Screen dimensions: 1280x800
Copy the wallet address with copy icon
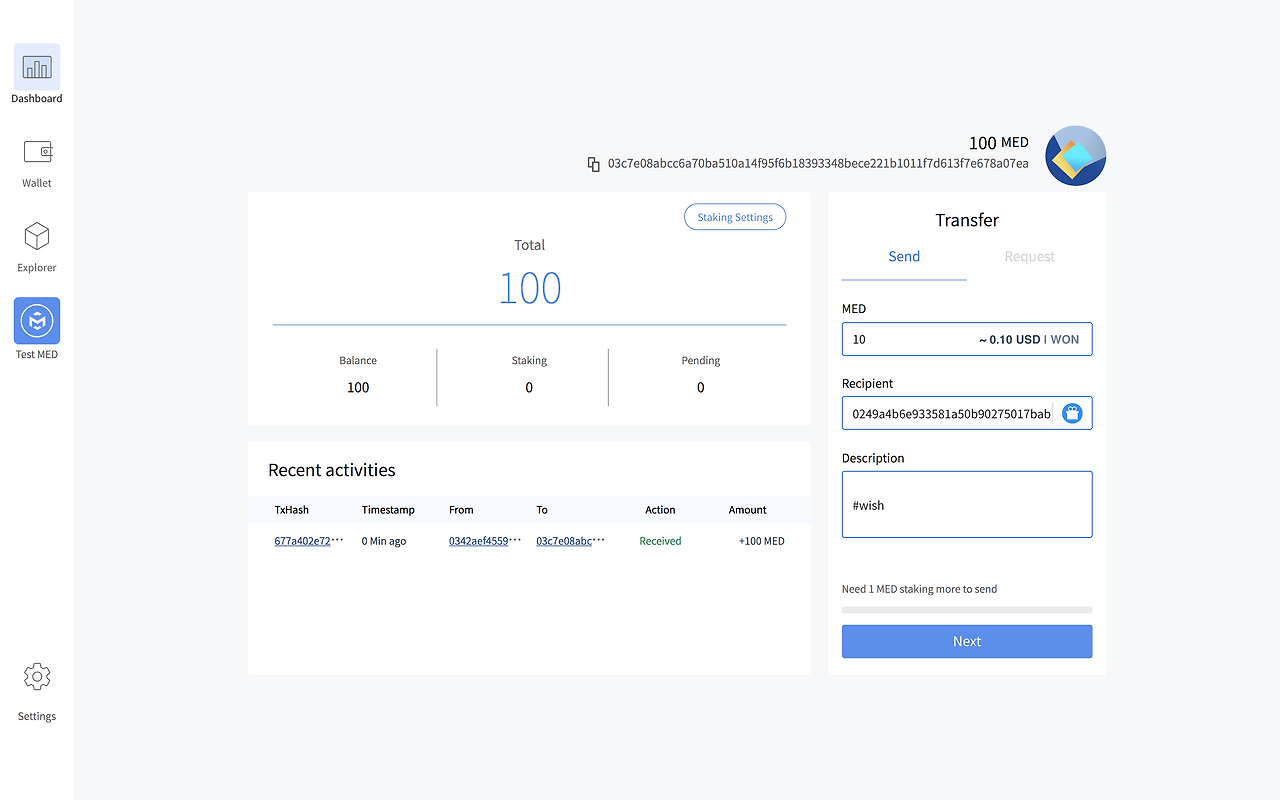point(594,164)
